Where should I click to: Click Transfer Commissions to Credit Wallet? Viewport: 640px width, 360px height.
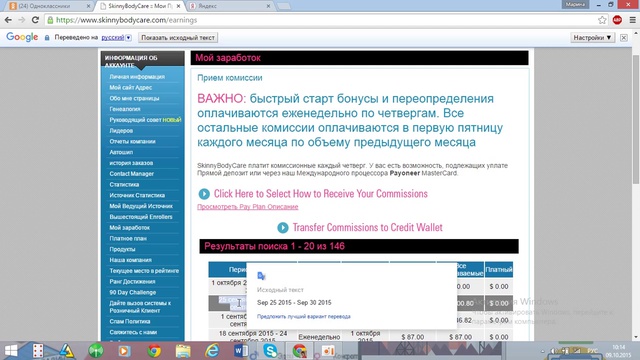click(x=367, y=228)
